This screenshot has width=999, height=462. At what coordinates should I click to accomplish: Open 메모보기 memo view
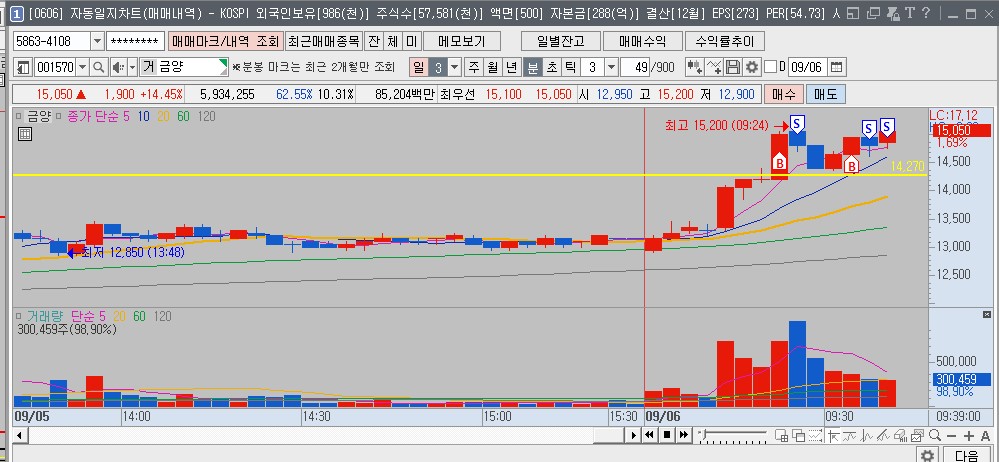click(x=462, y=41)
